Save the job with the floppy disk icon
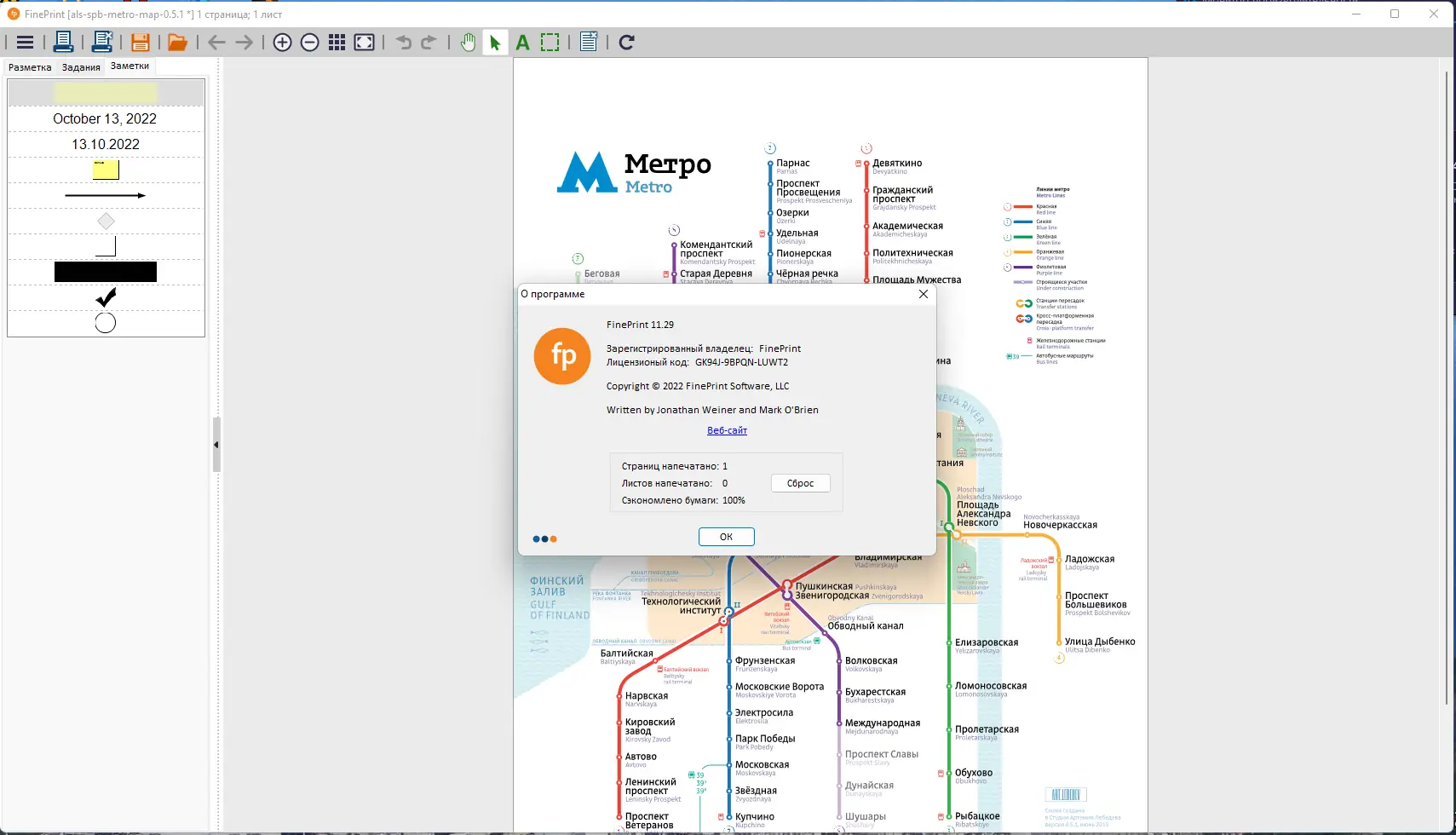 pos(141,43)
